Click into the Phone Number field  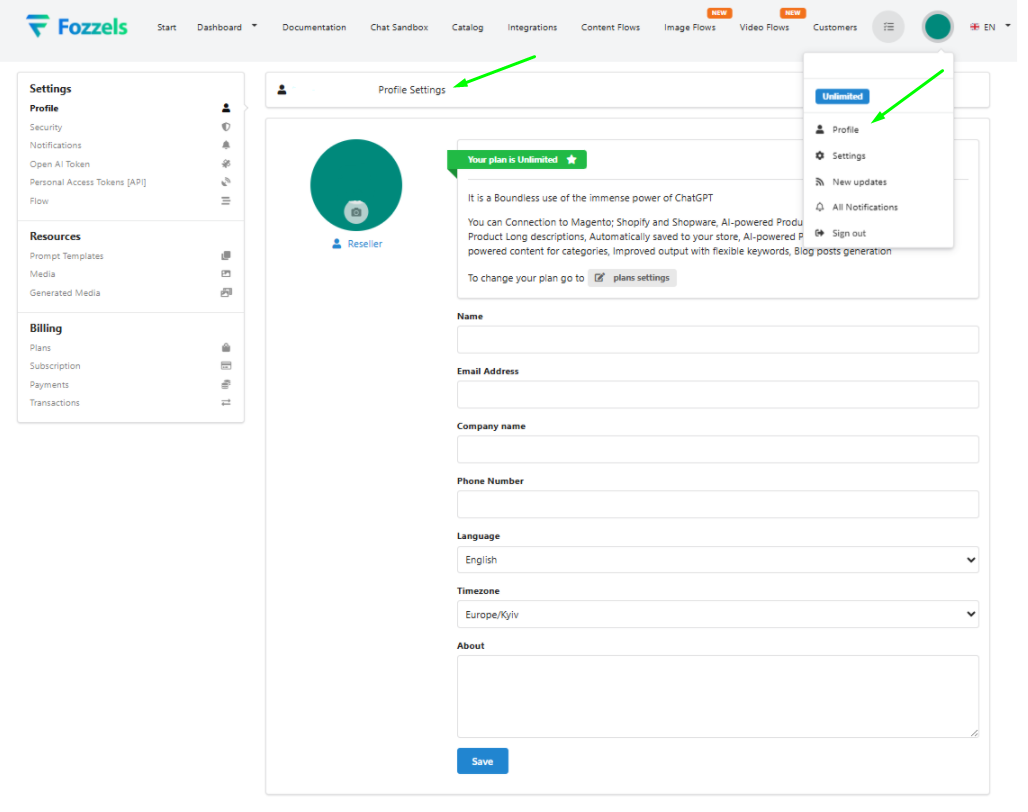pyautogui.click(x=718, y=505)
